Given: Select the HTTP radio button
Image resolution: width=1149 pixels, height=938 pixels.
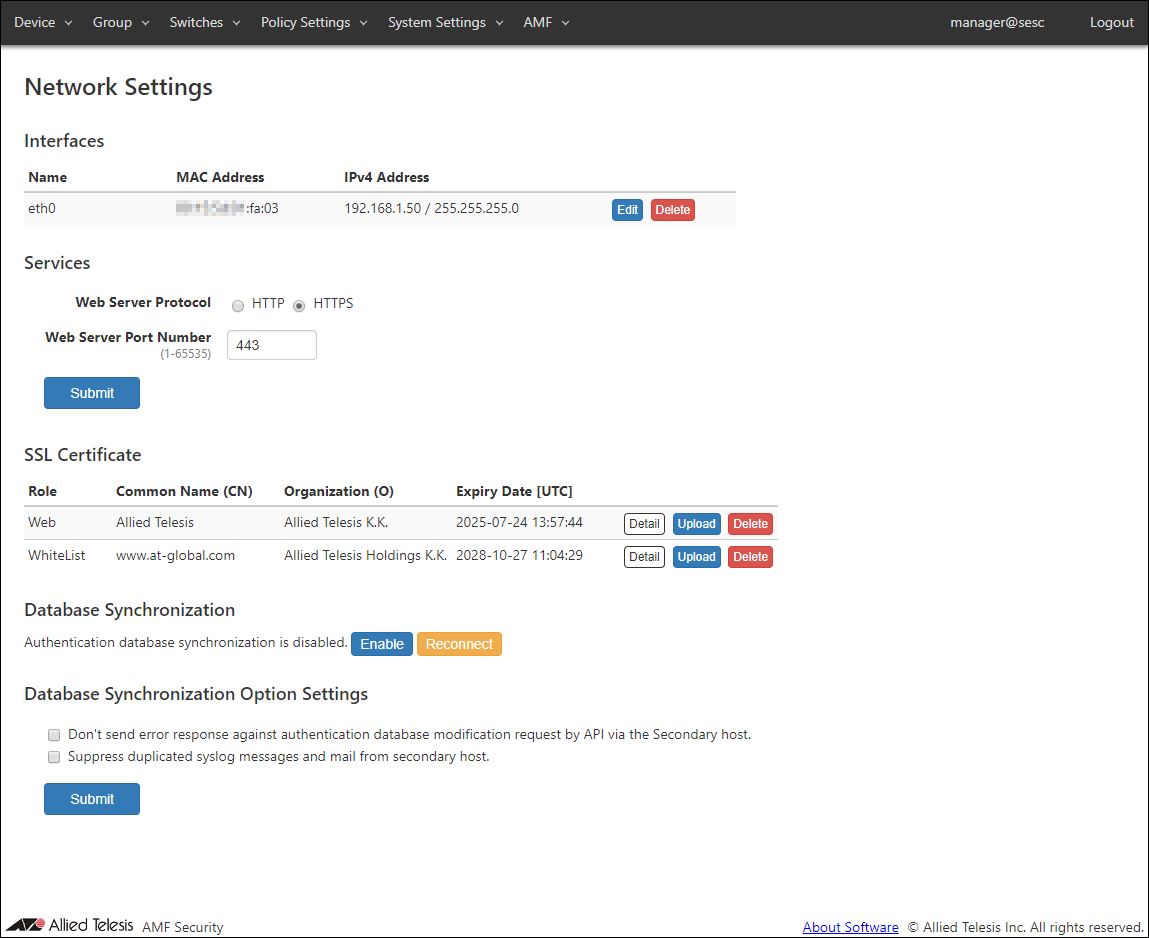Looking at the screenshot, I should point(238,305).
